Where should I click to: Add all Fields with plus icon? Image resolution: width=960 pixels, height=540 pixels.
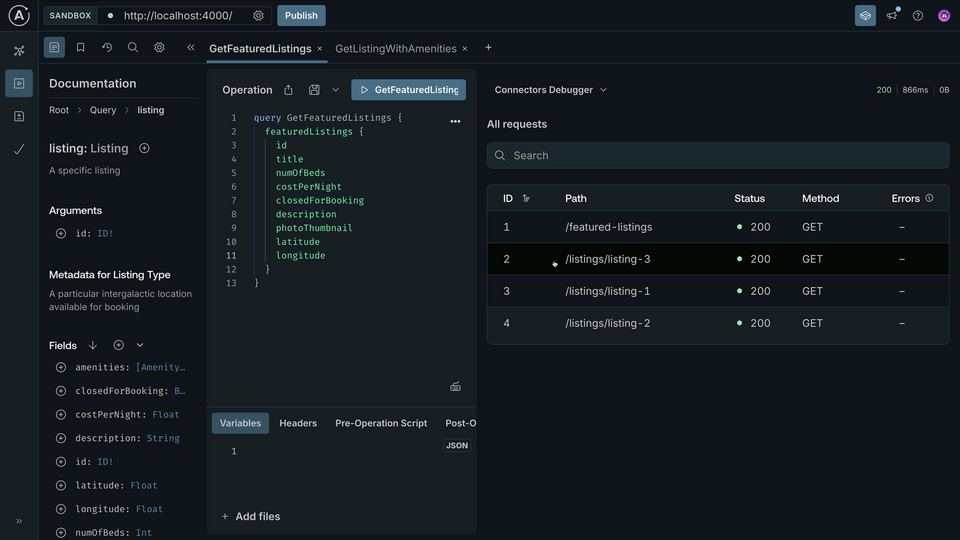click(119, 345)
